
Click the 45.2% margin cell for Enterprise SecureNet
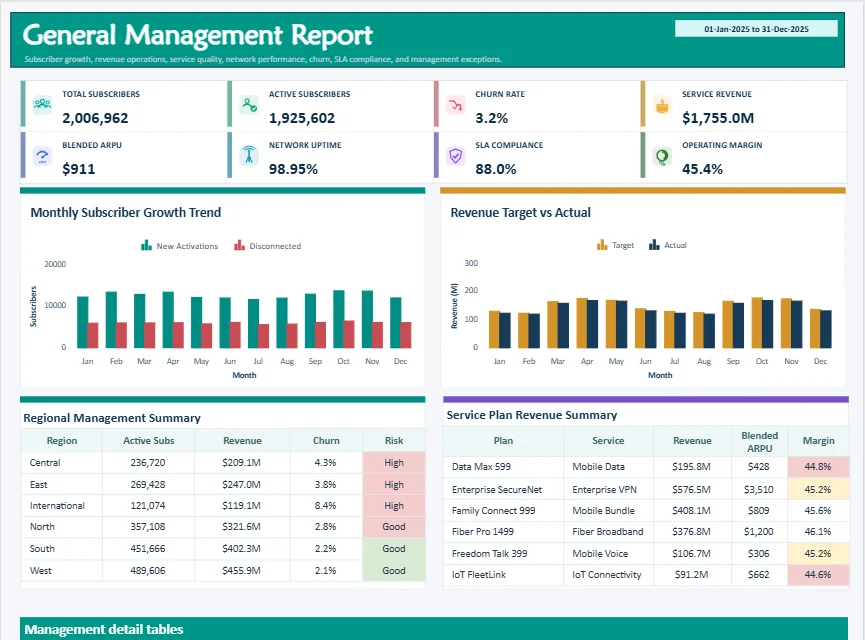coord(818,489)
